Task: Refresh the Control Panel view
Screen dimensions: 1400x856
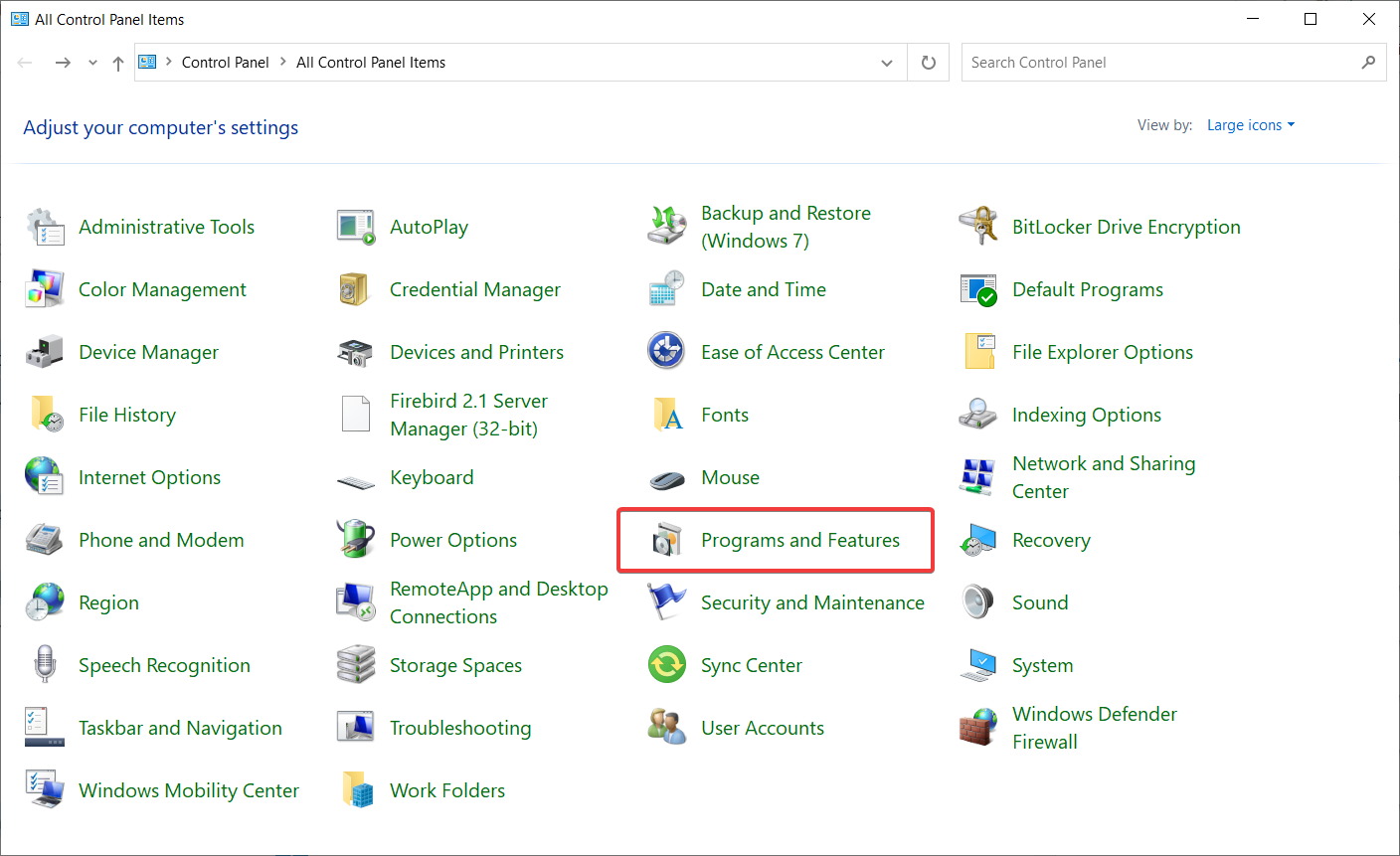Action: coord(929,63)
